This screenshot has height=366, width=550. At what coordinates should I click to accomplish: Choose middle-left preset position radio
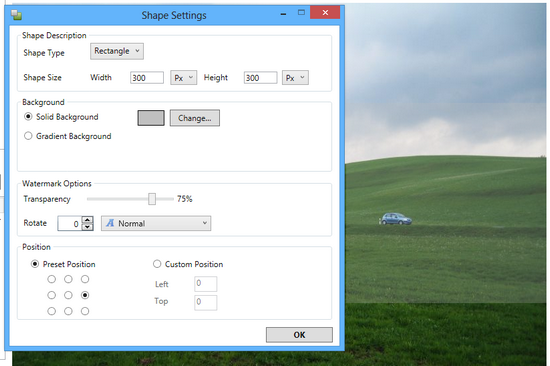tap(52, 295)
